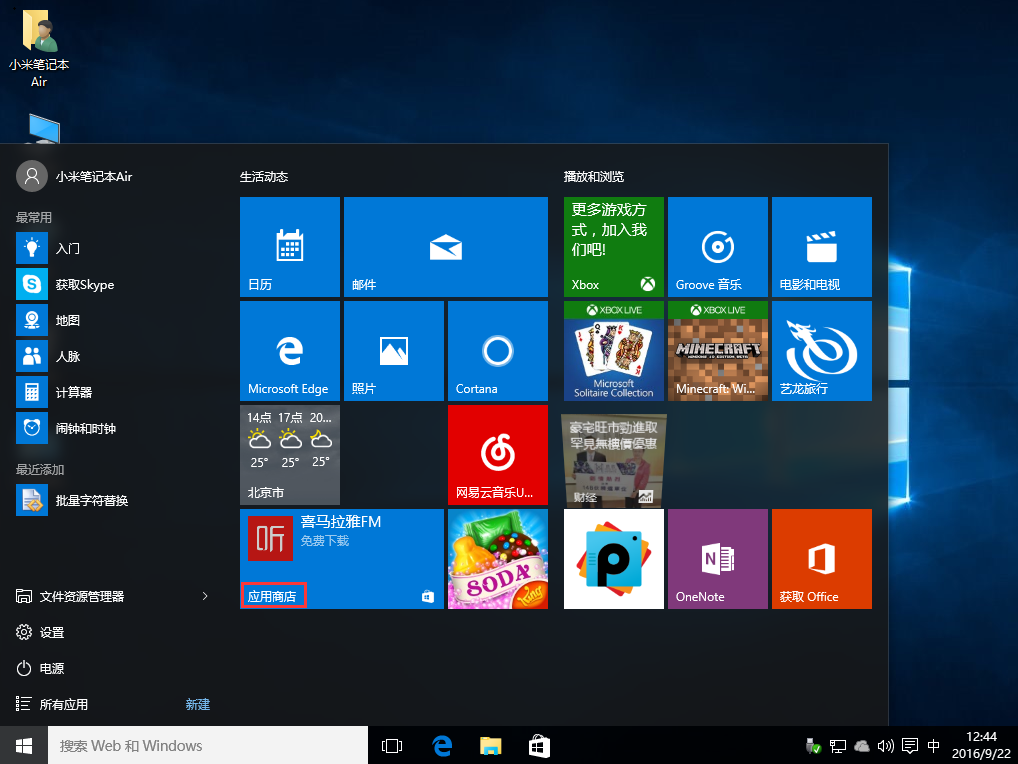
Task: Open 所有应用 list
Action: pyautogui.click(x=64, y=704)
